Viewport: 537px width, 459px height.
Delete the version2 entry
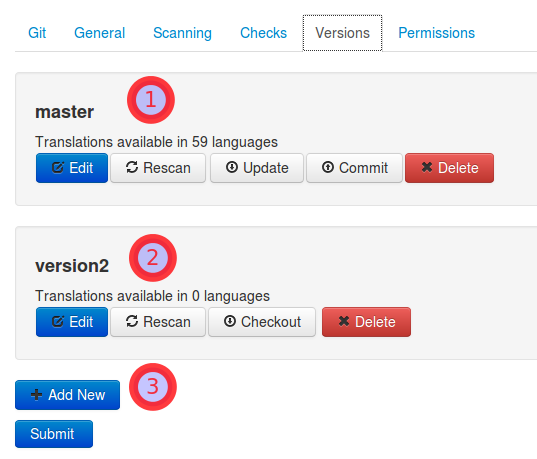[366, 322]
